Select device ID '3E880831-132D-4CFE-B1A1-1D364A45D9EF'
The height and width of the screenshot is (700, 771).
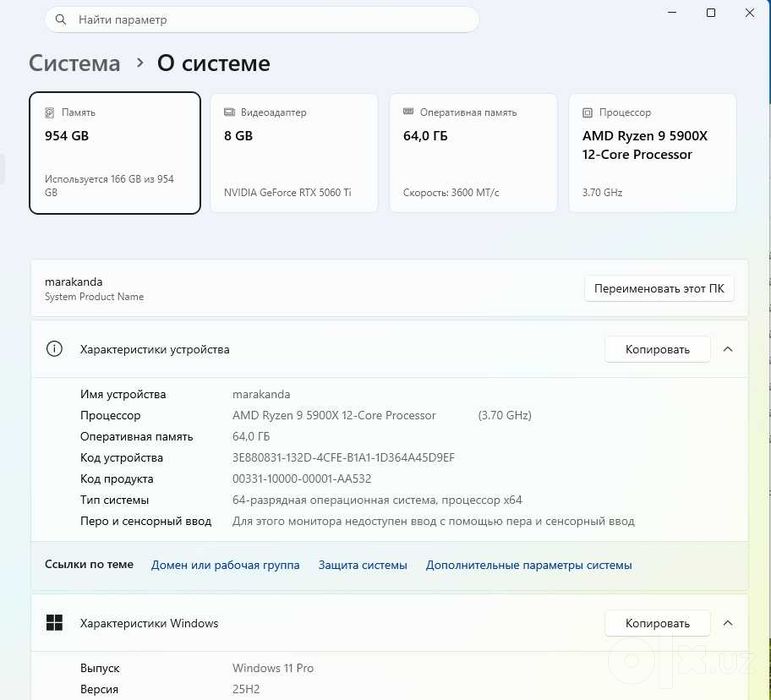pyautogui.click(x=343, y=458)
